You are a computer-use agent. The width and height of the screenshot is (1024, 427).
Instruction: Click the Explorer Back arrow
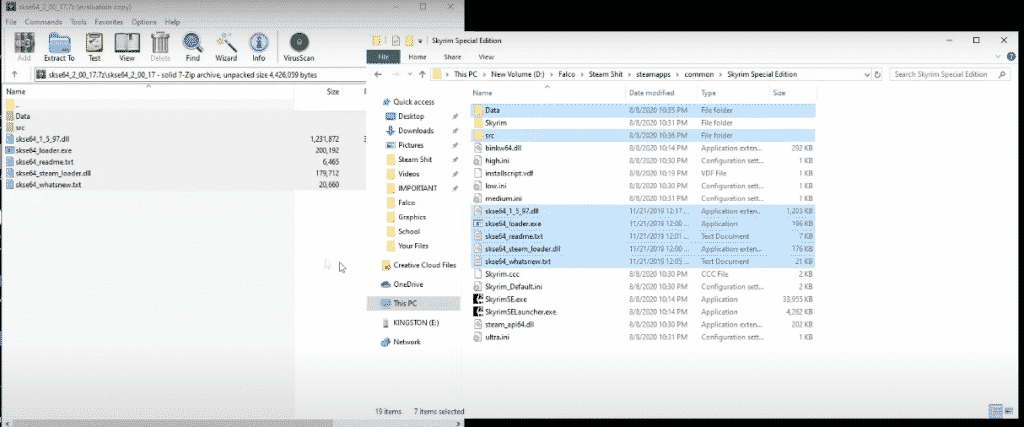380,74
